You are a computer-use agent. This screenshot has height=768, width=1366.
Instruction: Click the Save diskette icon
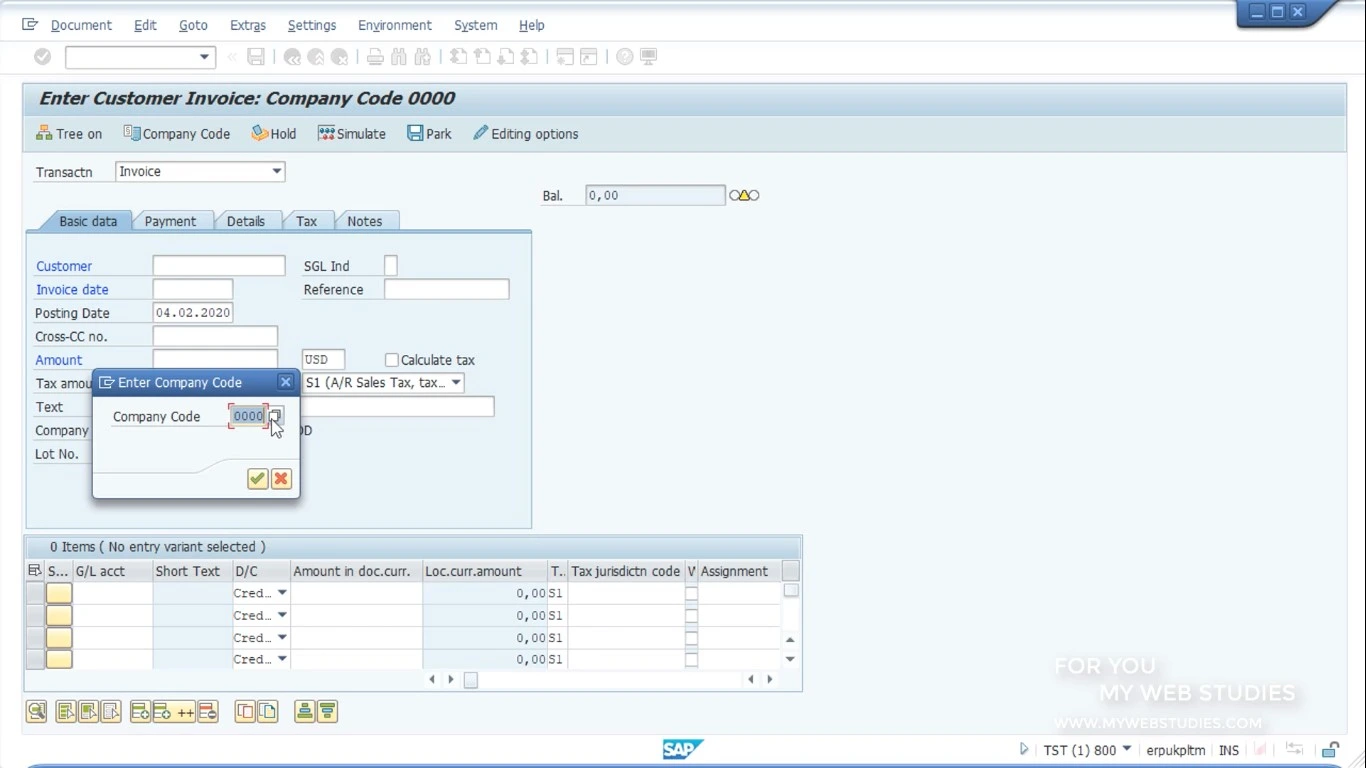[x=256, y=57]
